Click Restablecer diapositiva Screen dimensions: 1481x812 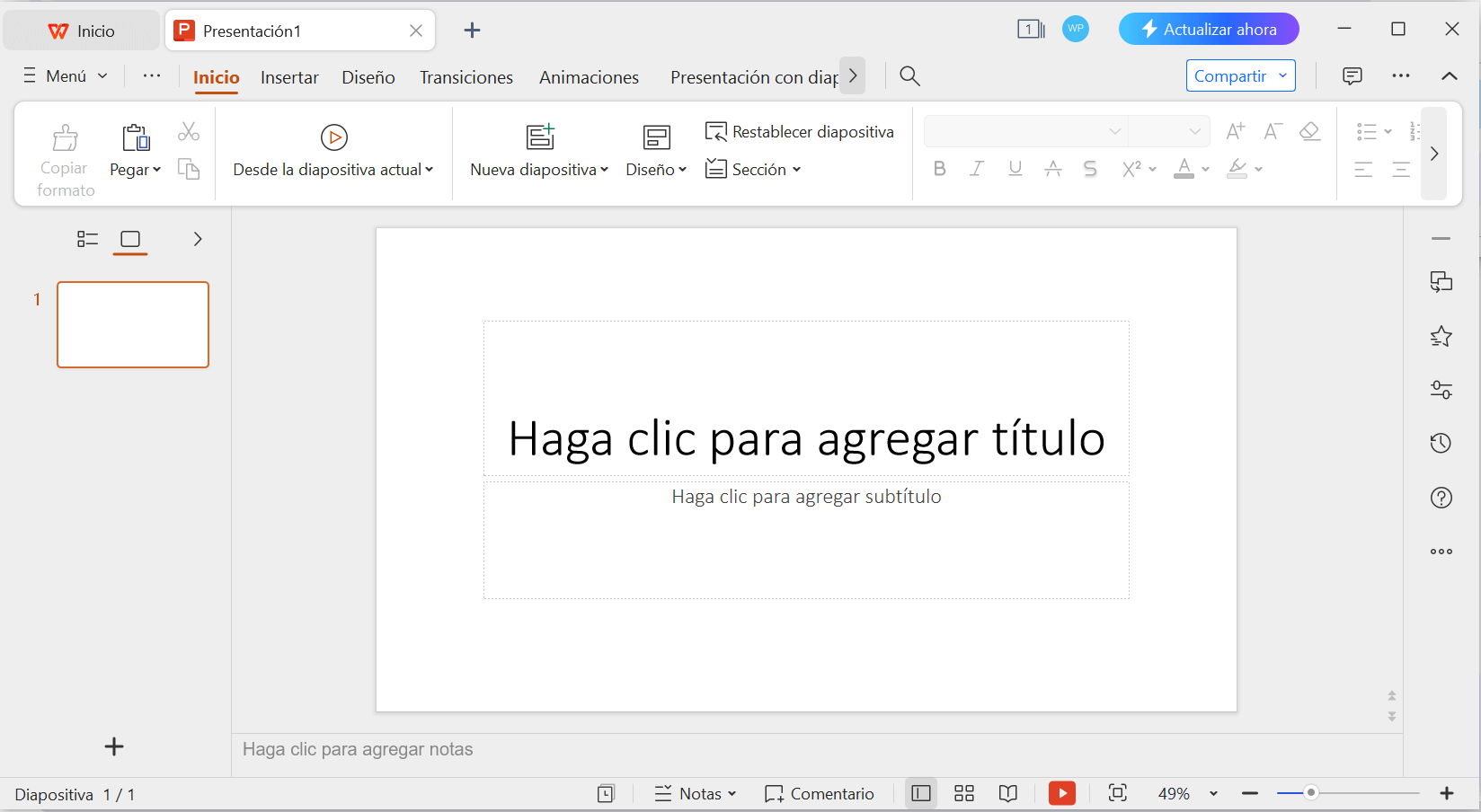coord(800,132)
